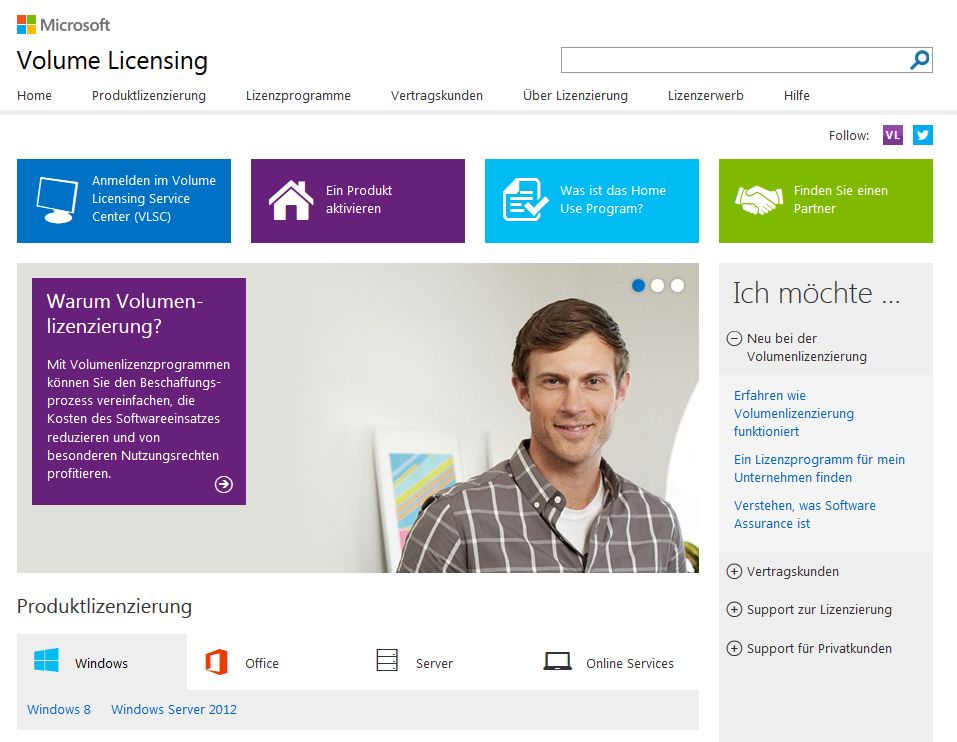Screen dimensions: 957x742
Task: Open Ein Lizenzprogramm für mein Unternehmen finden
Action: tap(819, 468)
